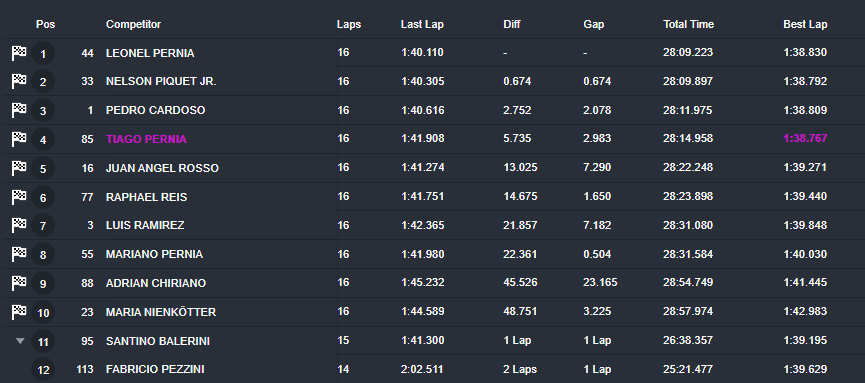Open competitor Tiago Pernia highlighted in purple
The width and height of the screenshot is (865, 383).
(146, 139)
